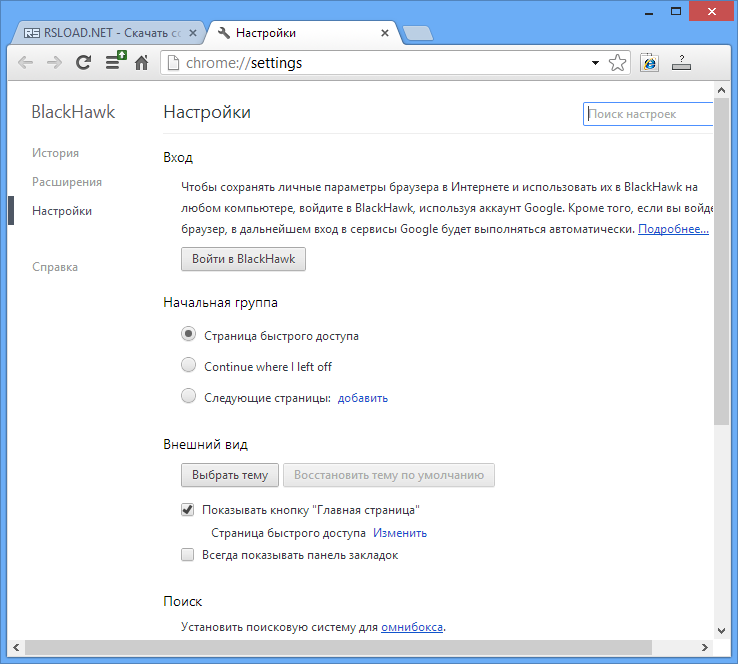738x664 pixels.
Task: Enable Всегда показывать панель закладок checkbox
Action: click(x=187, y=555)
